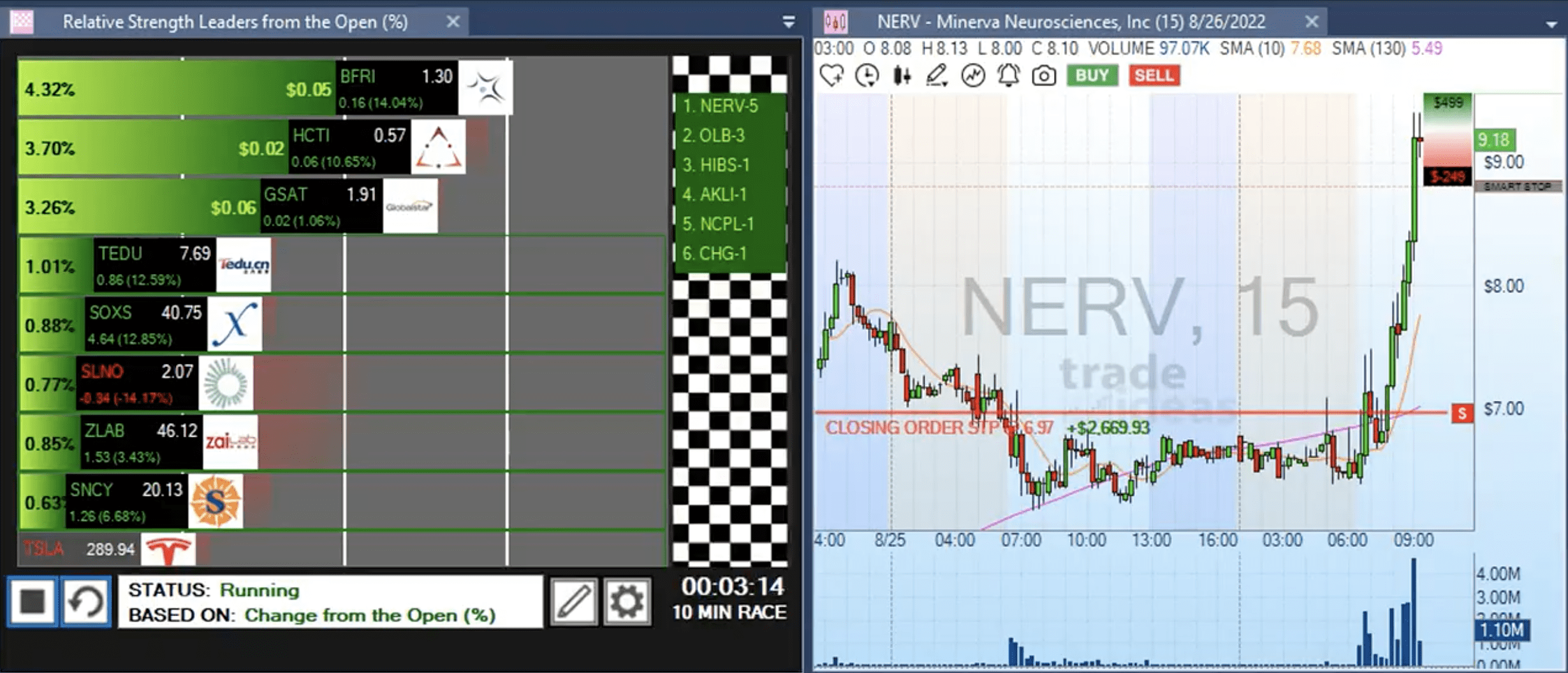Click the +$2,669.93 profit label on chart
Viewport: 1568px width, 673px height.
1108,428
